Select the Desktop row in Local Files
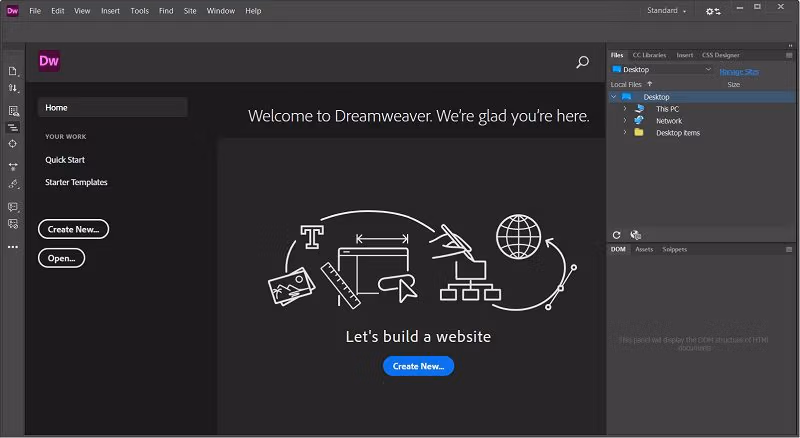Viewport: 800px width, 438px height. tap(702, 96)
